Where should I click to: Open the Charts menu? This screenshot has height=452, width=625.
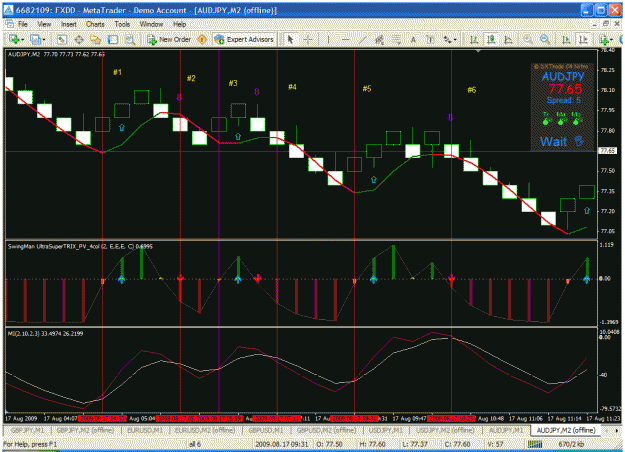95,24
